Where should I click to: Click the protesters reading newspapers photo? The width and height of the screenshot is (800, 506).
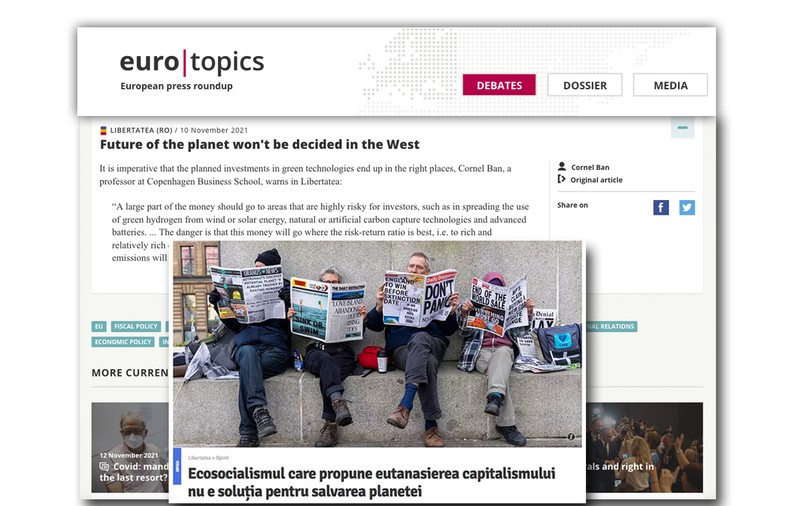pyautogui.click(x=377, y=344)
